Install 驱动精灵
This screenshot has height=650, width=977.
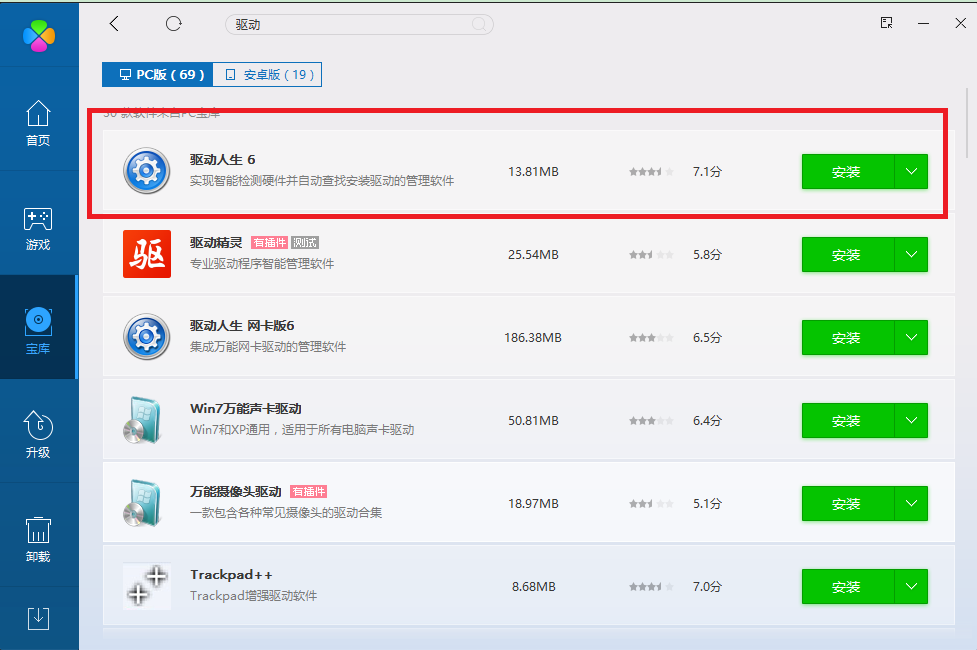[x=848, y=254]
